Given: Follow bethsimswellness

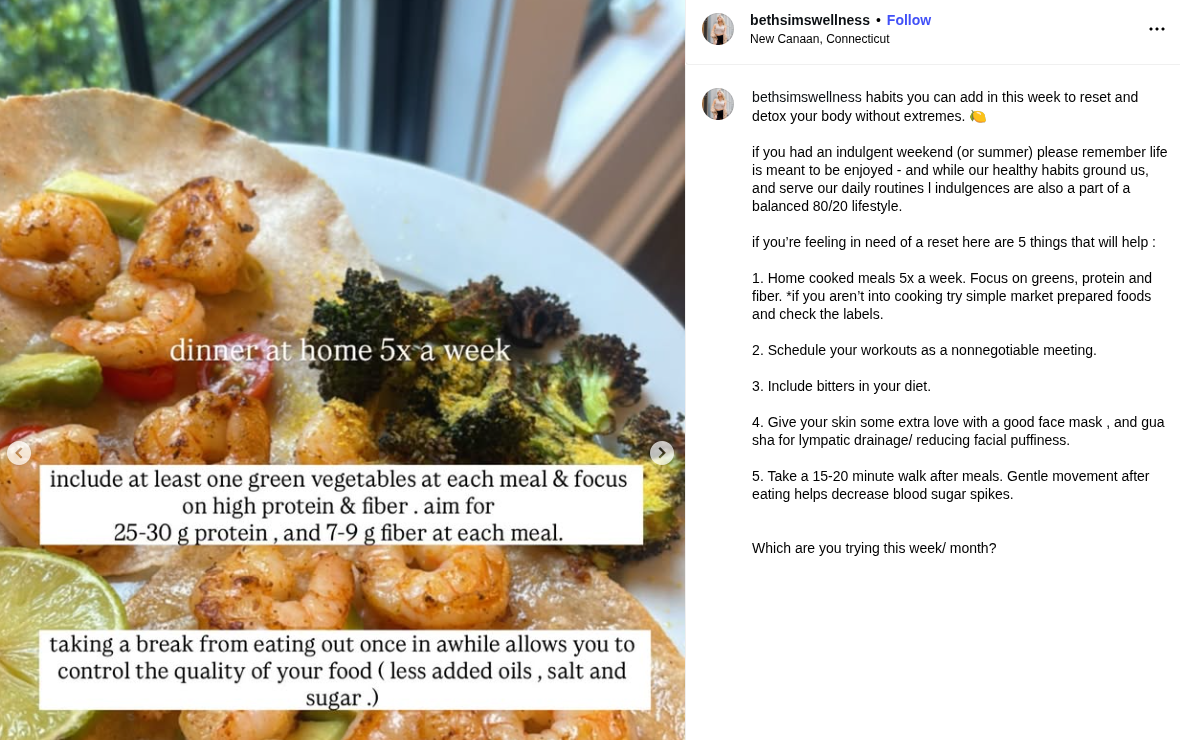Looking at the screenshot, I should point(908,20).
